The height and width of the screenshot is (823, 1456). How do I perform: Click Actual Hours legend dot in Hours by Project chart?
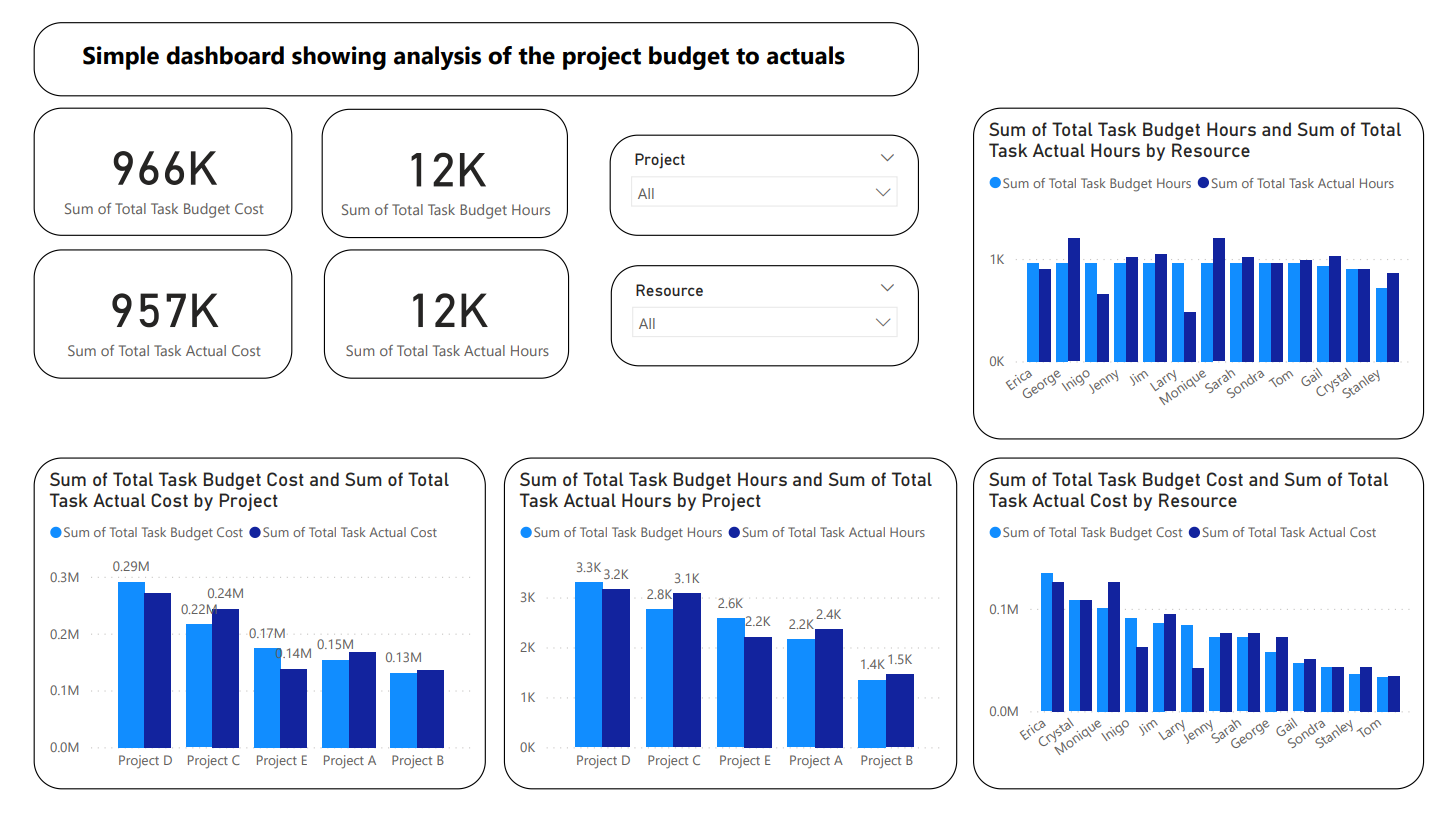(x=735, y=533)
